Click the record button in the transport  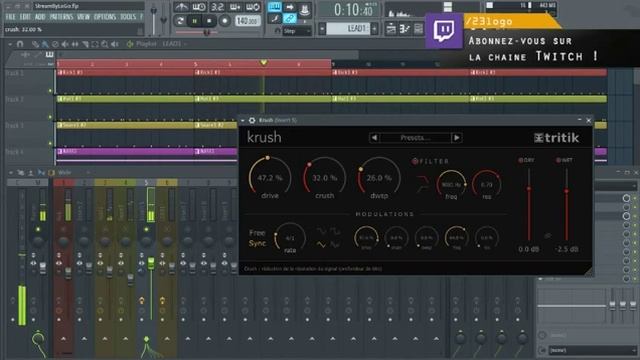224,20
